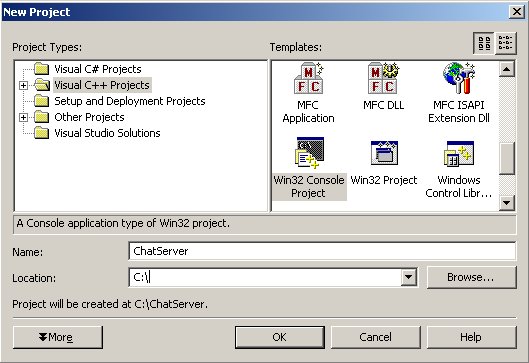Open the Location dropdown list
Image resolution: width=529 pixels, height=363 pixels.
[409, 277]
